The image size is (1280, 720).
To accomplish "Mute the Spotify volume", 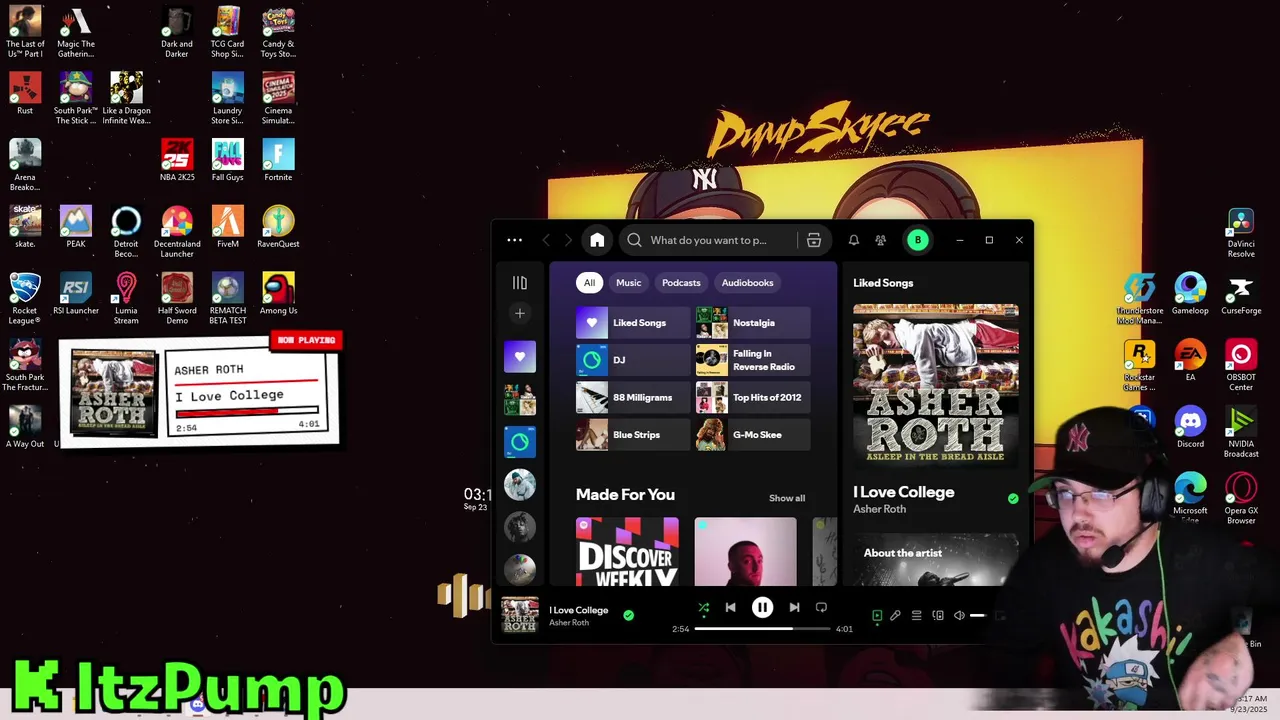I will coord(959,616).
